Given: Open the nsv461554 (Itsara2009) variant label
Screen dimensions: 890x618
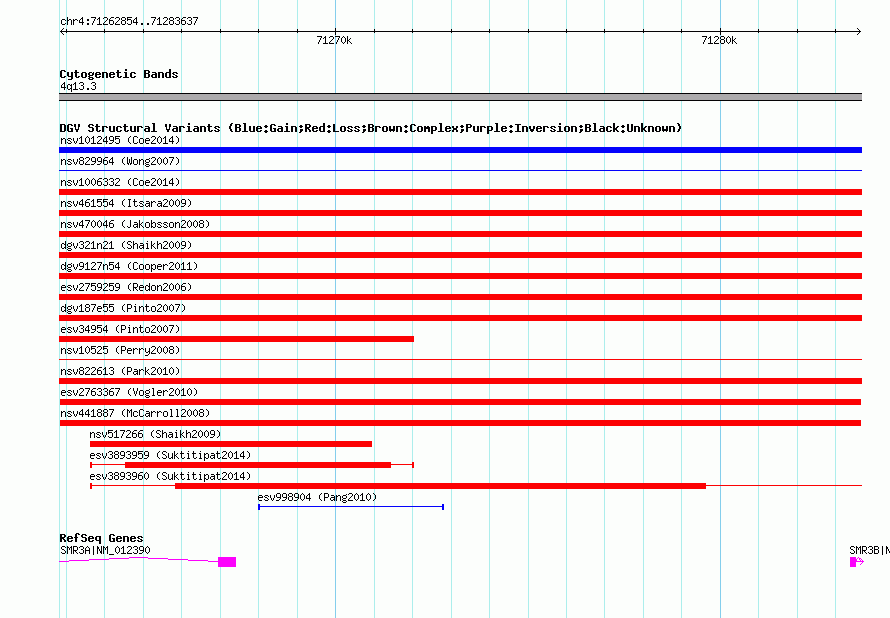Looking at the screenshot, I should tap(126, 203).
